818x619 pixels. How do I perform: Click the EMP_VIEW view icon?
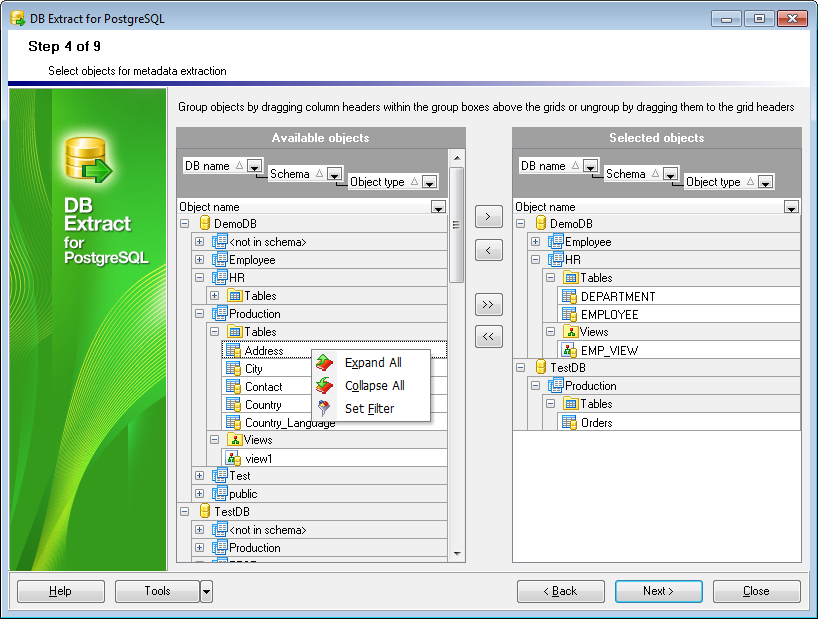pos(569,350)
